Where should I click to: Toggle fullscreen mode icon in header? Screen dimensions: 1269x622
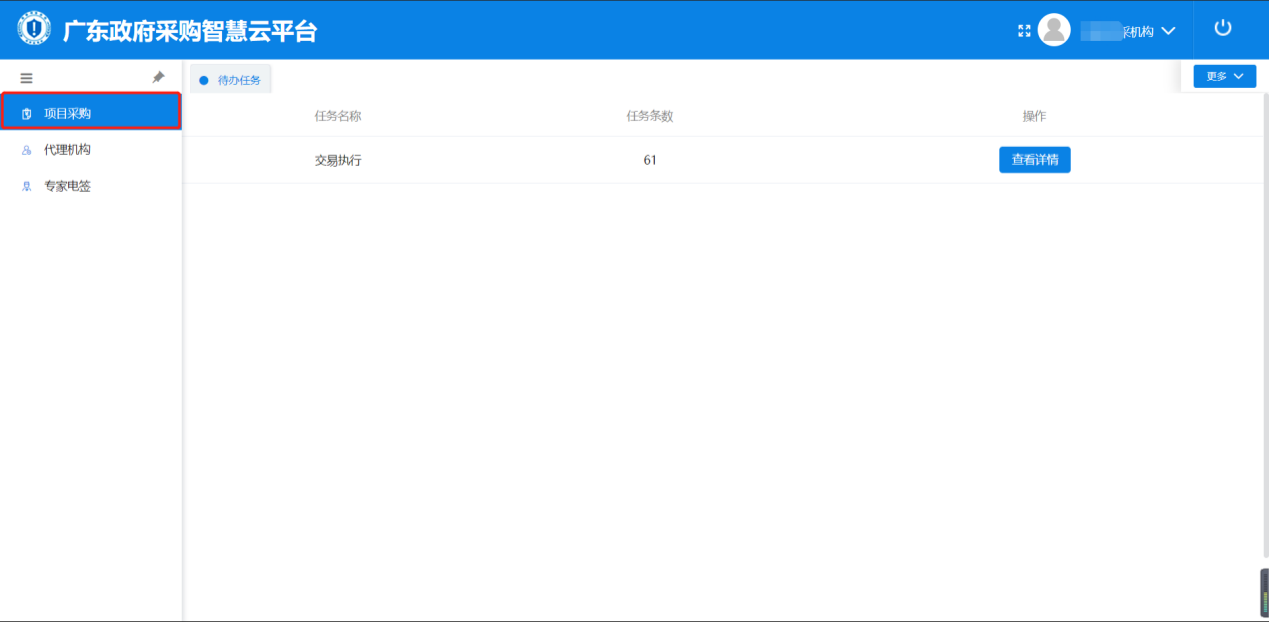[1024, 31]
